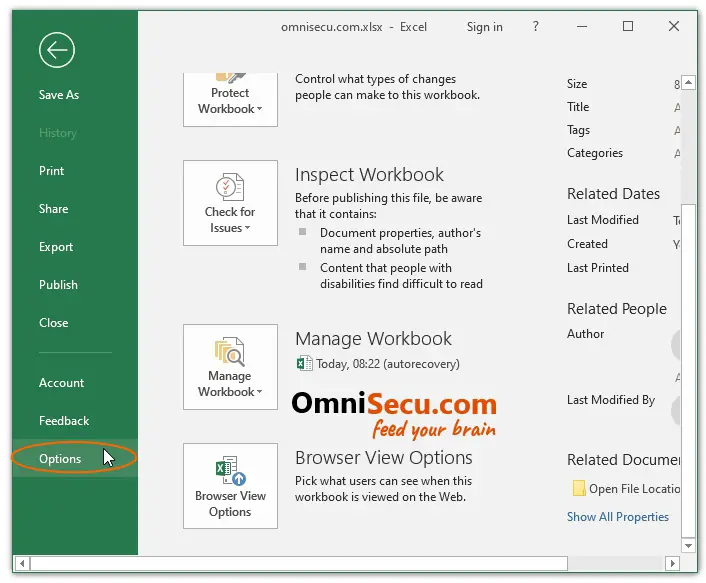The height and width of the screenshot is (583, 706).
Task: Click the Categories property label
Action: [595, 153]
